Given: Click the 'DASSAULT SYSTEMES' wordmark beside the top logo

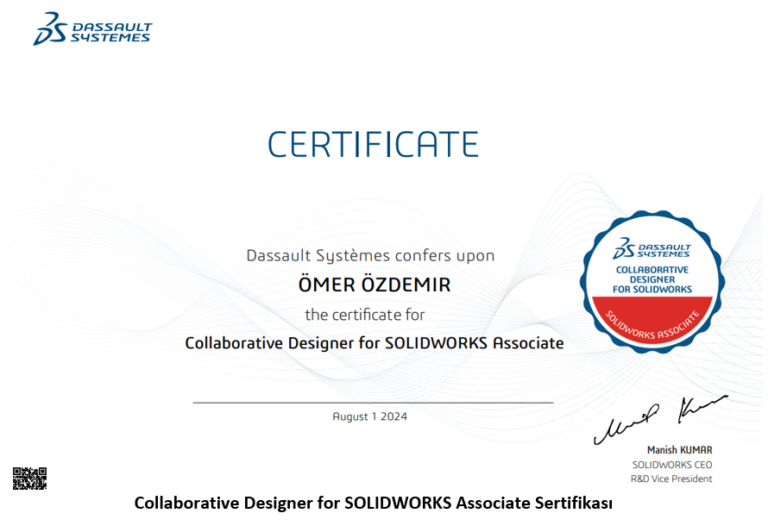Looking at the screenshot, I should point(110,32).
